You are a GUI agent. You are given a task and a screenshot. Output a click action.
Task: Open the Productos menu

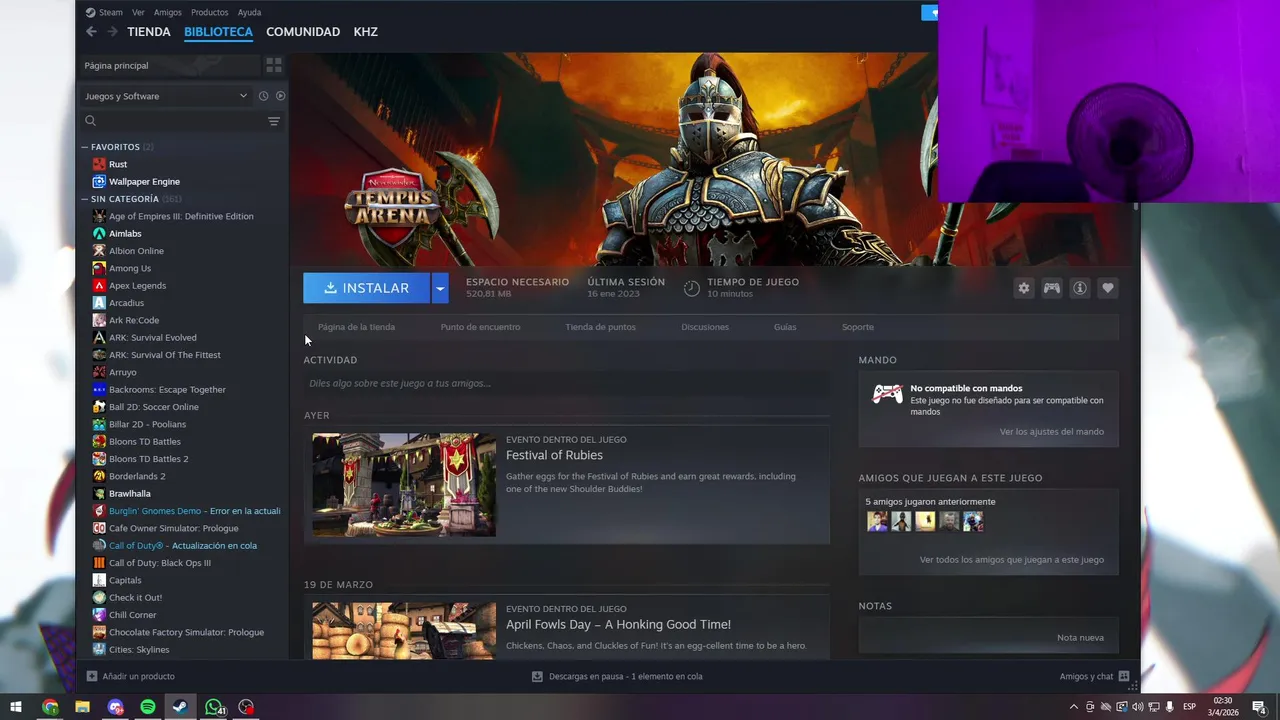pyautogui.click(x=209, y=12)
